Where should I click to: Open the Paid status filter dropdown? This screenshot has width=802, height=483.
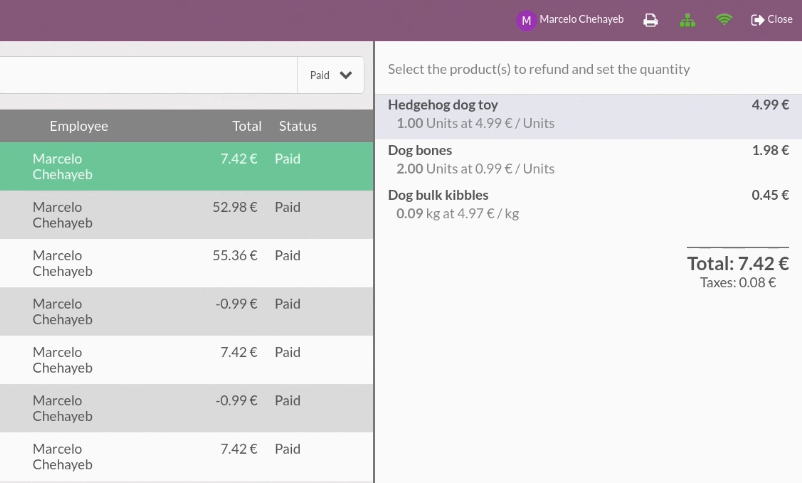coord(330,75)
